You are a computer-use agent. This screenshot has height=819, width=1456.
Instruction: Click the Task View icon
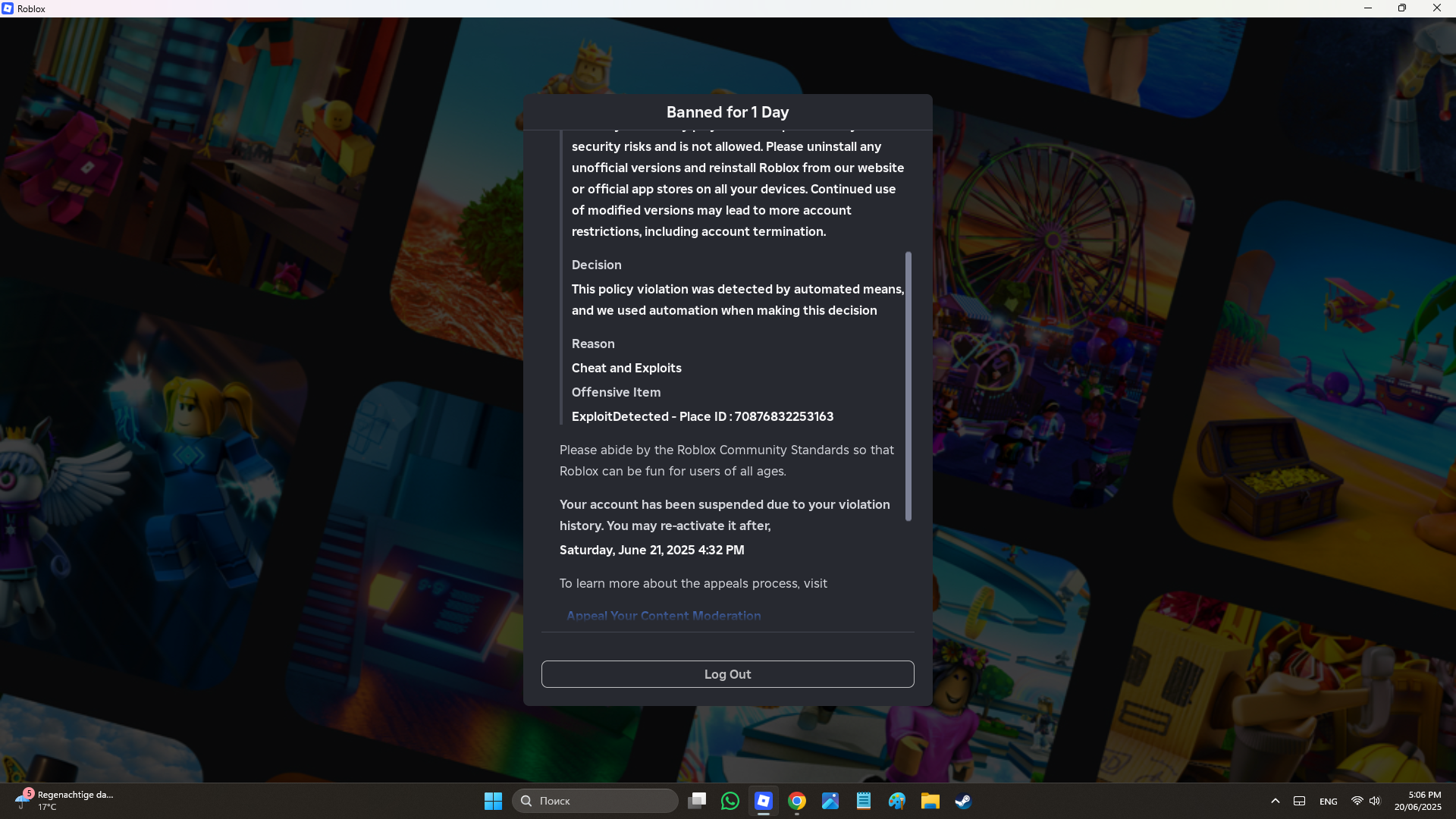(x=697, y=801)
